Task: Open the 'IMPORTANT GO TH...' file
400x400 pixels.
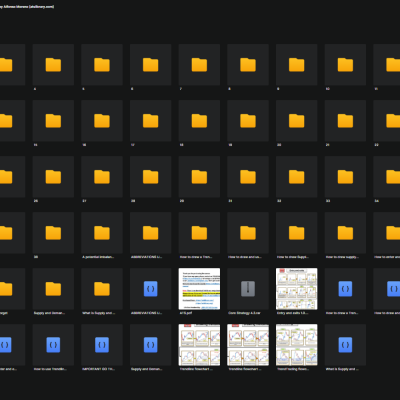Action: (102, 345)
